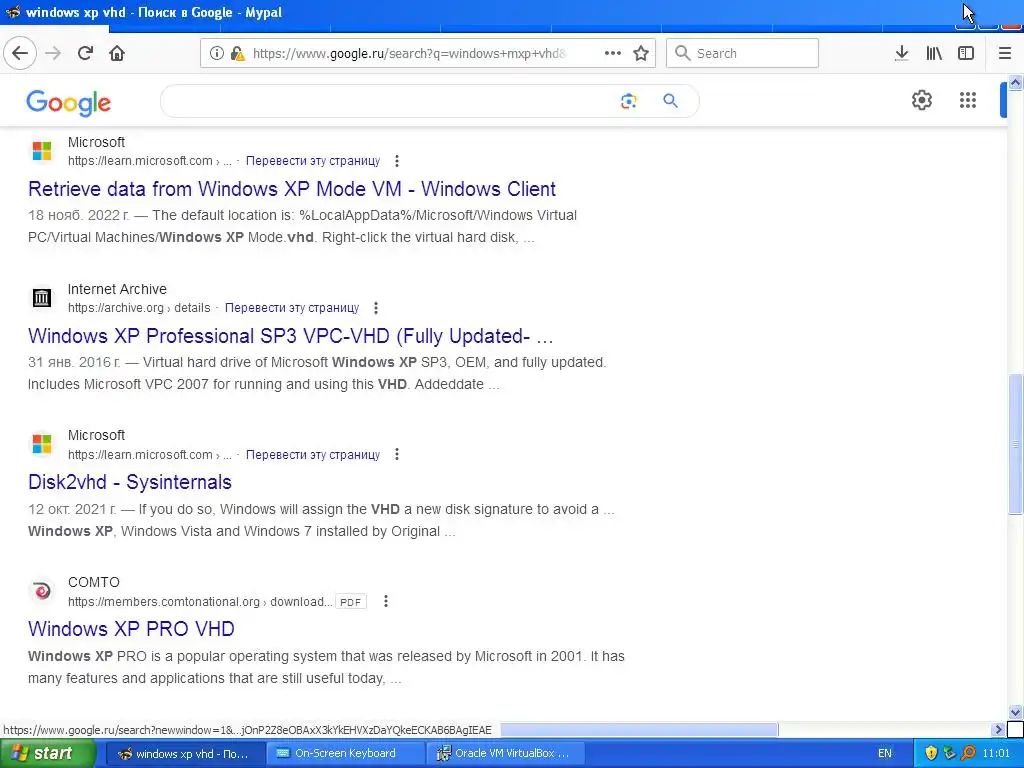Go back to the previous page
This screenshot has height=768, width=1024.
[x=20, y=53]
